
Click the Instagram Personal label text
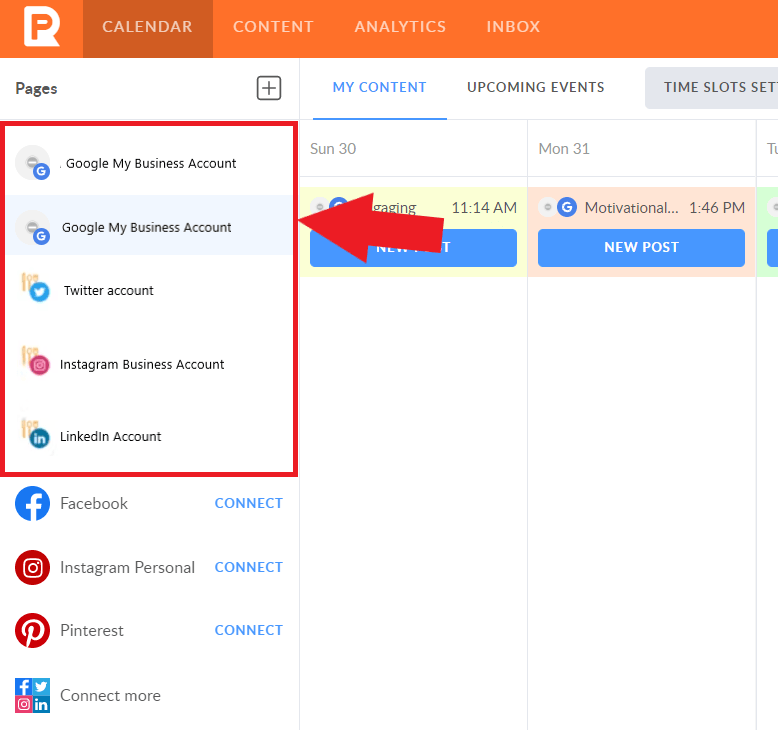coord(128,568)
